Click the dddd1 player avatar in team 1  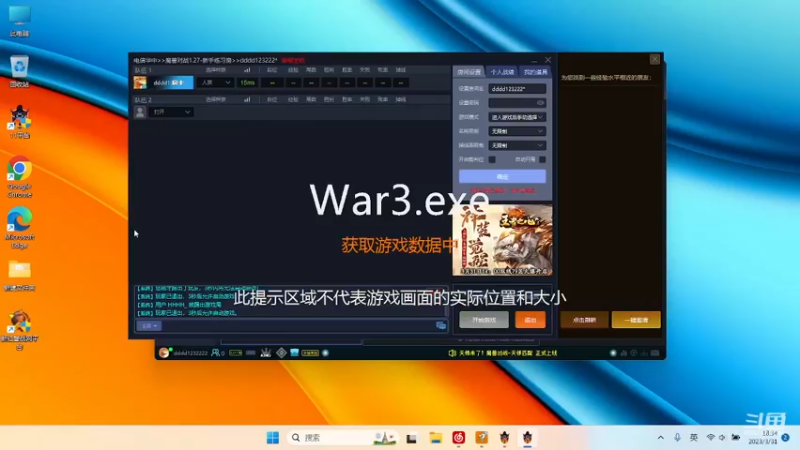(x=140, y=83)
